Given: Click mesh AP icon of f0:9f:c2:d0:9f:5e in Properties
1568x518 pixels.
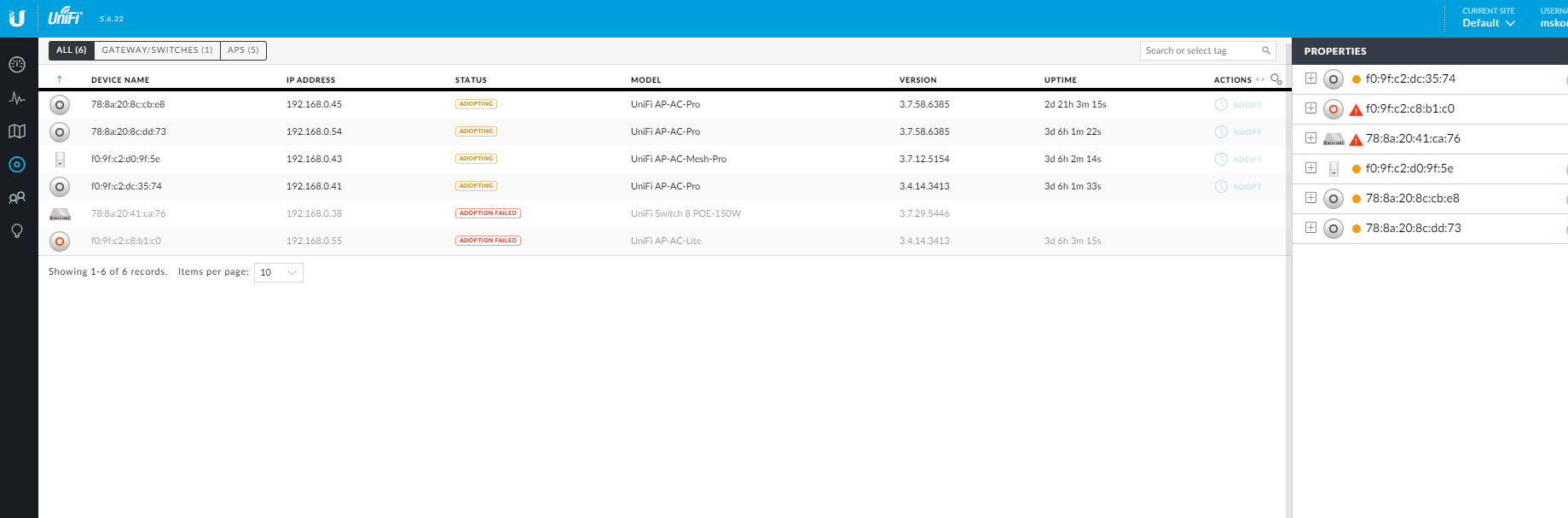Looking at the screenshot, I should coord(1334,169).
